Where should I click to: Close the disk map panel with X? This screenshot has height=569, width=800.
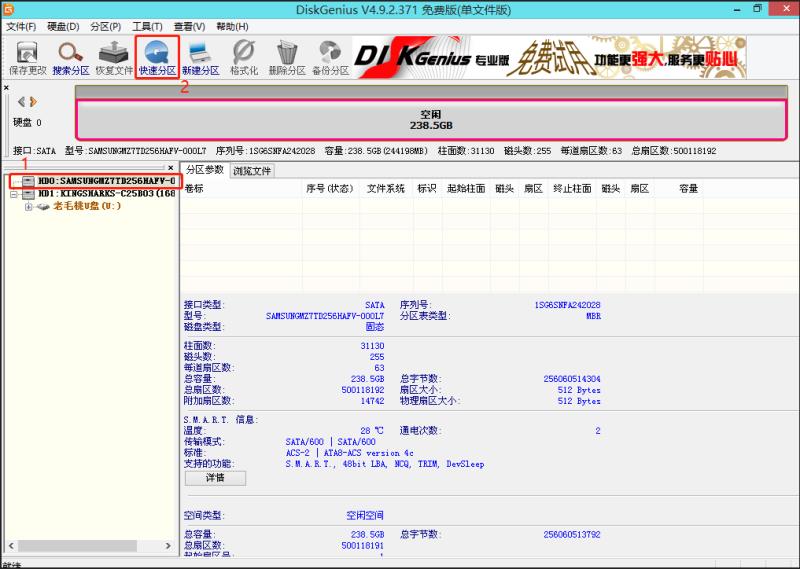tap(7, 88)
